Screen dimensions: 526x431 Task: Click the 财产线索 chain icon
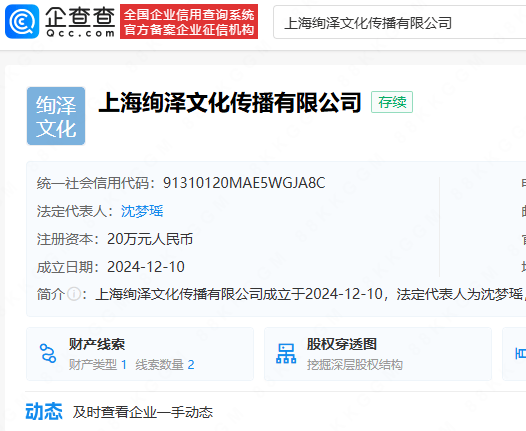(48, 353)
